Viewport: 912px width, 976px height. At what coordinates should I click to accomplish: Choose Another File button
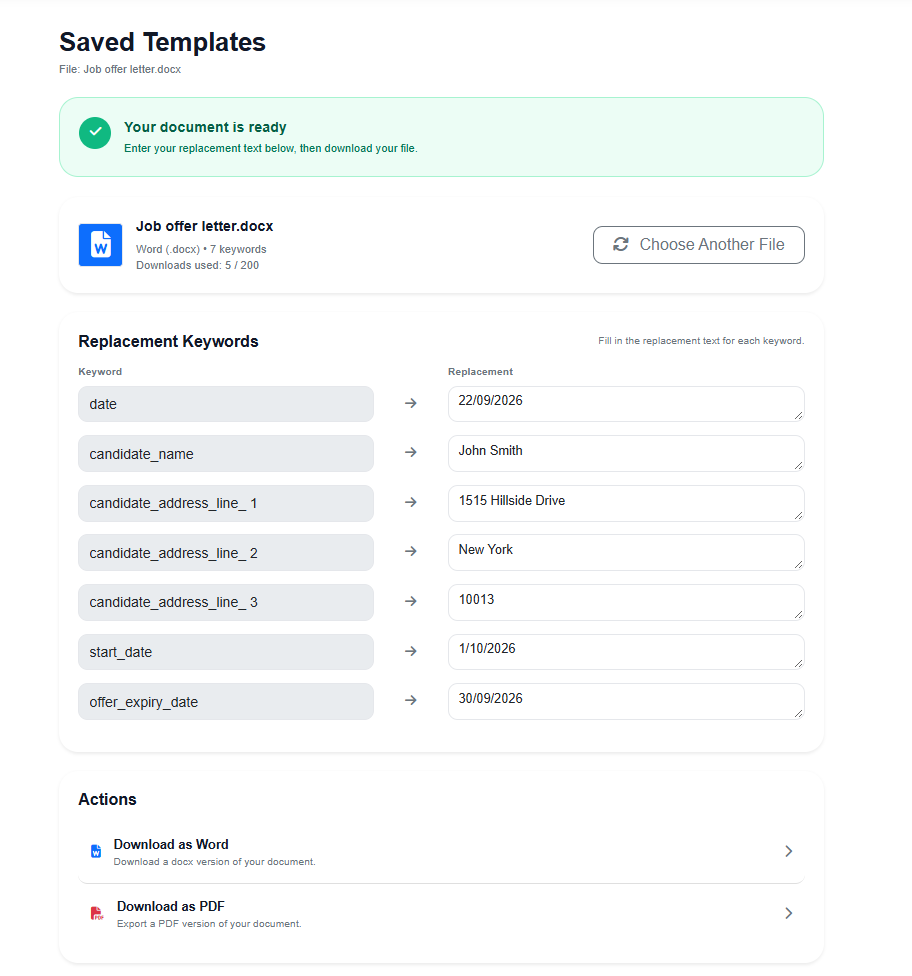(x=698, y=245)
